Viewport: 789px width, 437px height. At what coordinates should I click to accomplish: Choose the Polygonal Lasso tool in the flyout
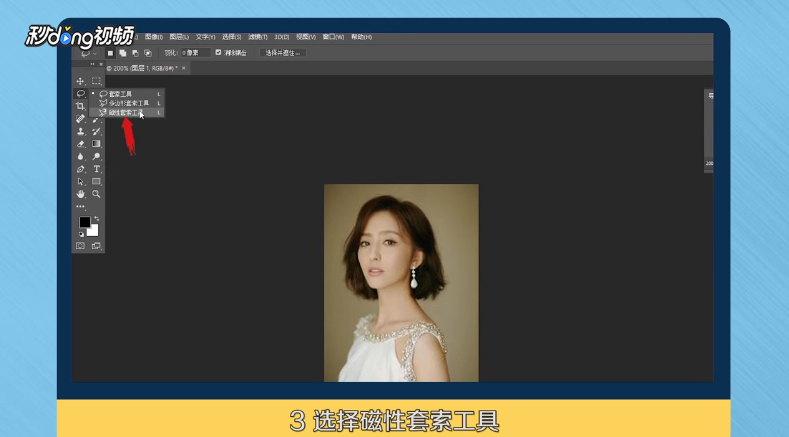click(127, 103)
